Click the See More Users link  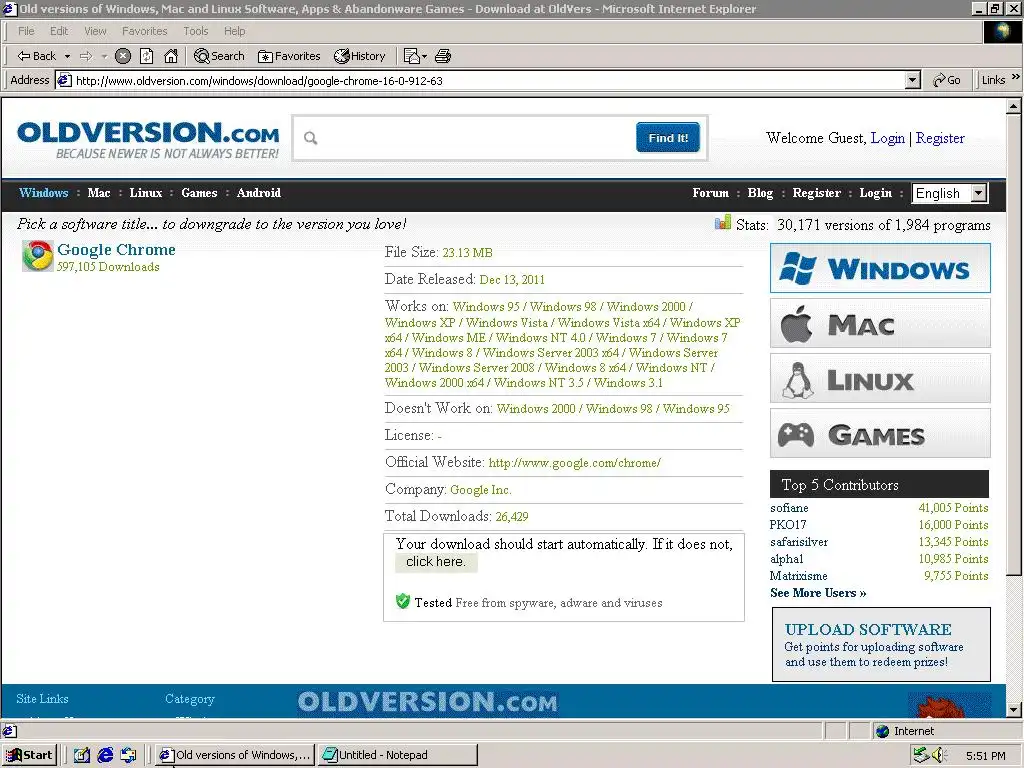coord(818,593)
